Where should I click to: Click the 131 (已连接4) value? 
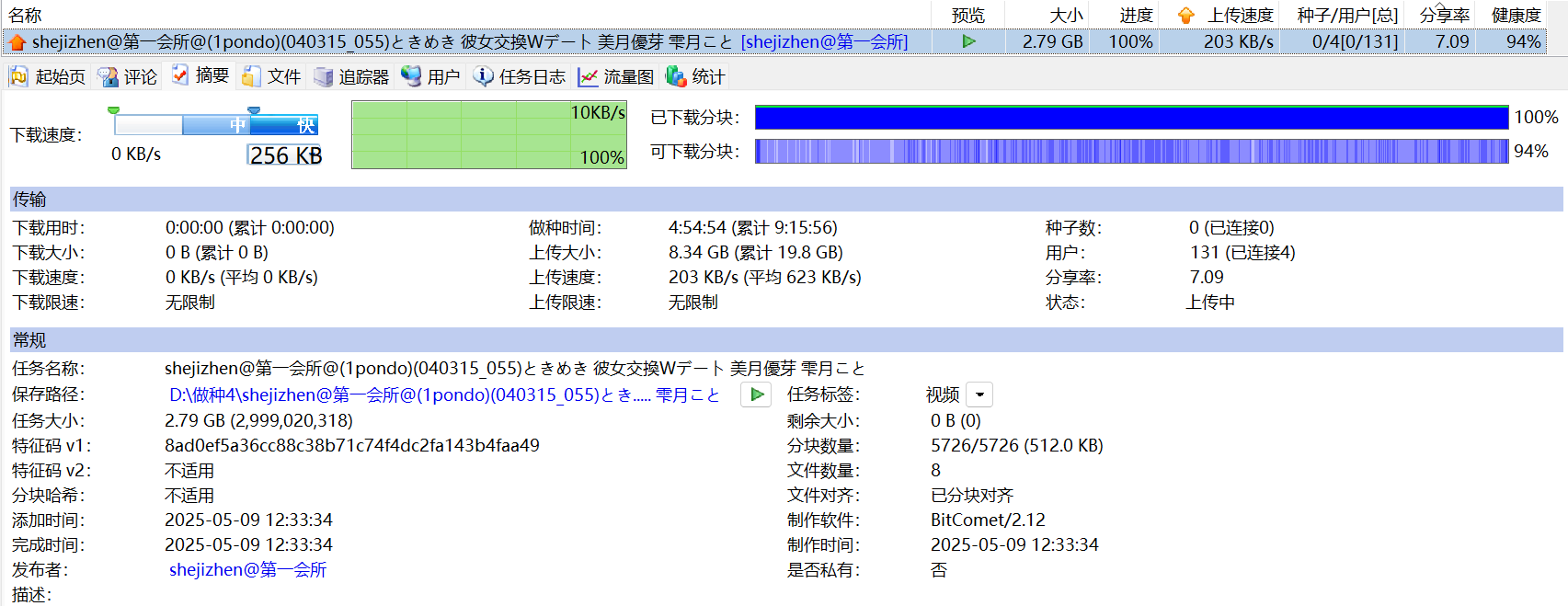point(1242,252)
